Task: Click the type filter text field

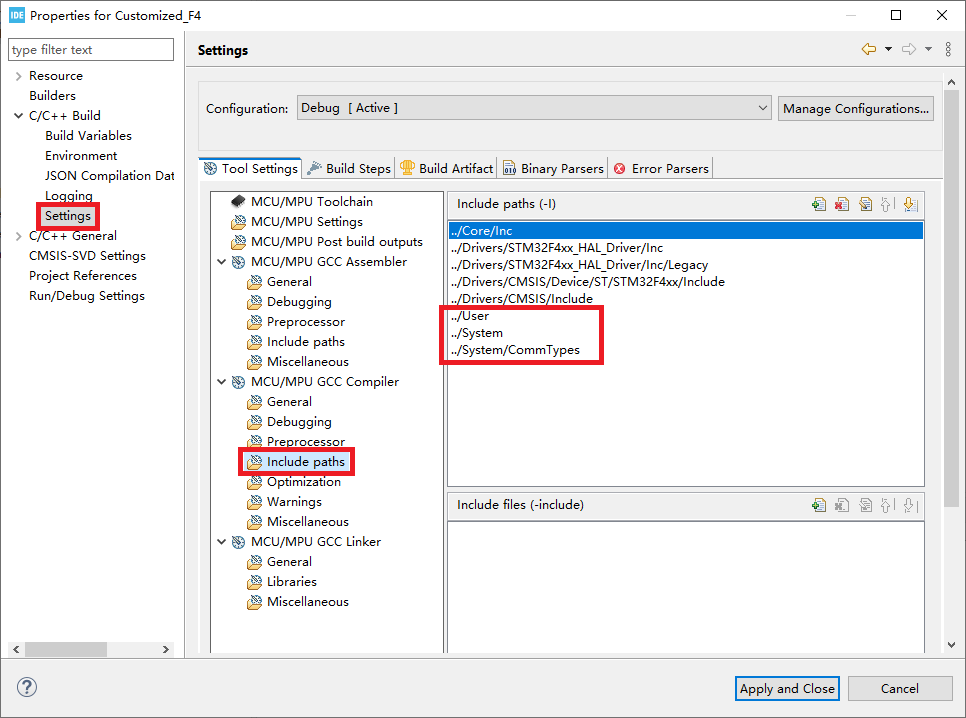Action: click(90, 50)
